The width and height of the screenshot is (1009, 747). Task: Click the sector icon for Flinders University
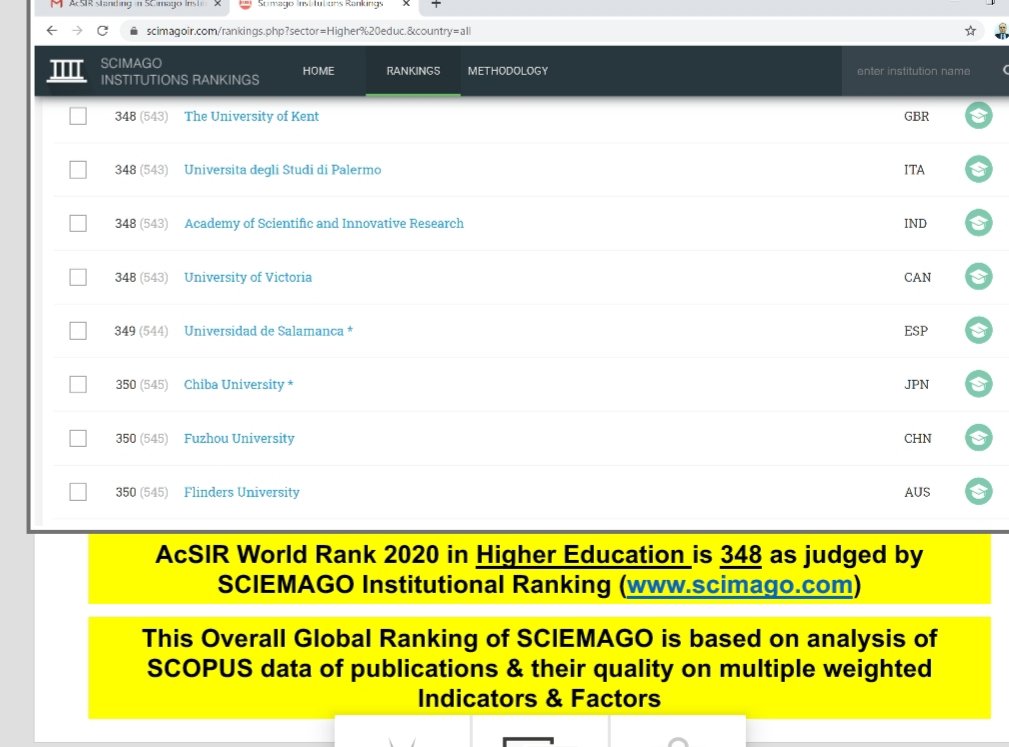978,492
